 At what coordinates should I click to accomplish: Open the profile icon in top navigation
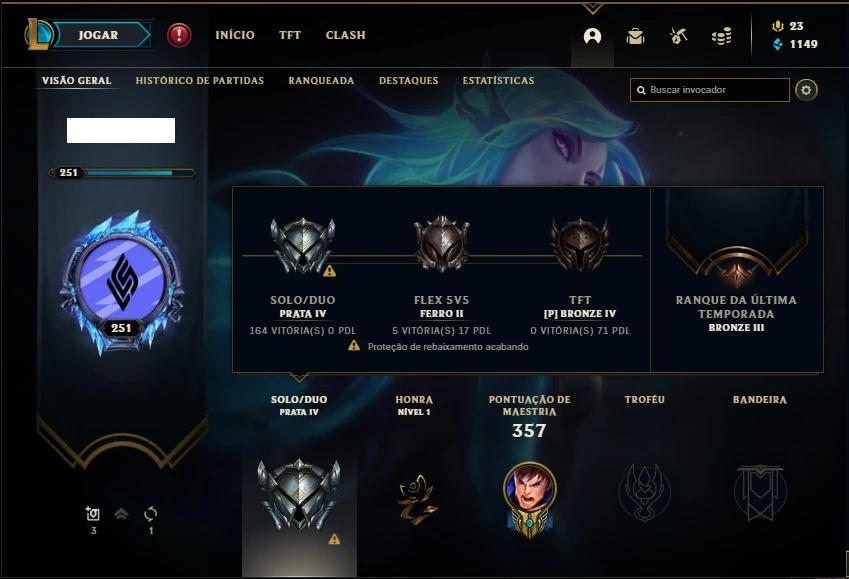pos(592,36)
